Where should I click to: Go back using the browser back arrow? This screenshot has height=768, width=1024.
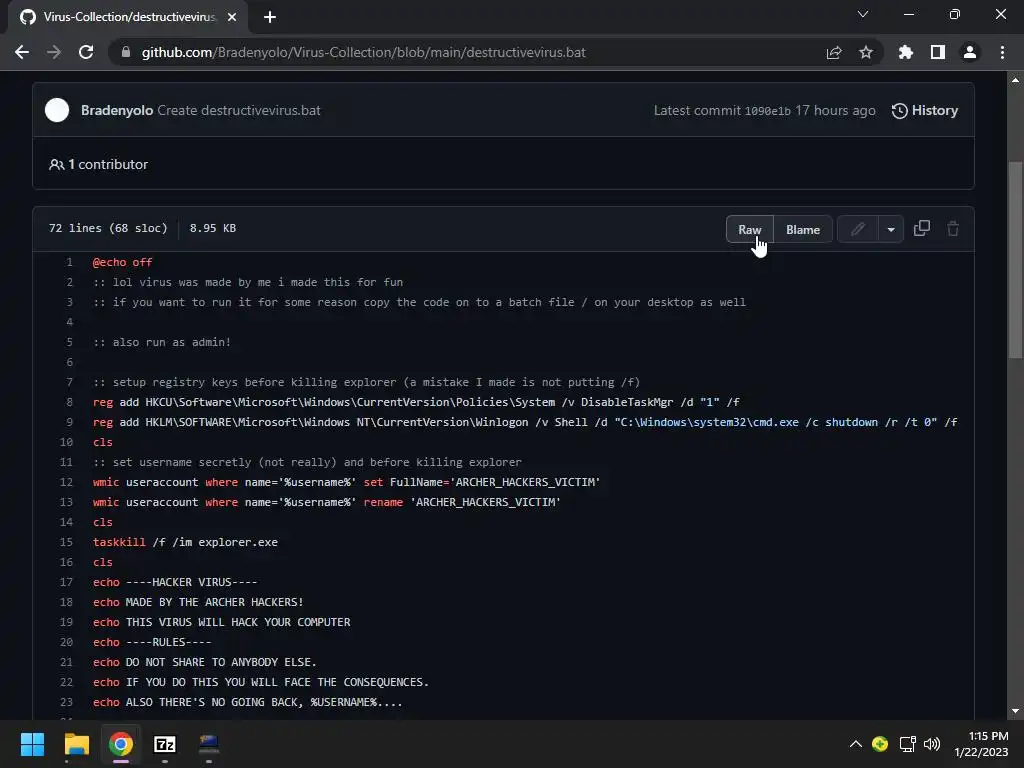point(22,52)
